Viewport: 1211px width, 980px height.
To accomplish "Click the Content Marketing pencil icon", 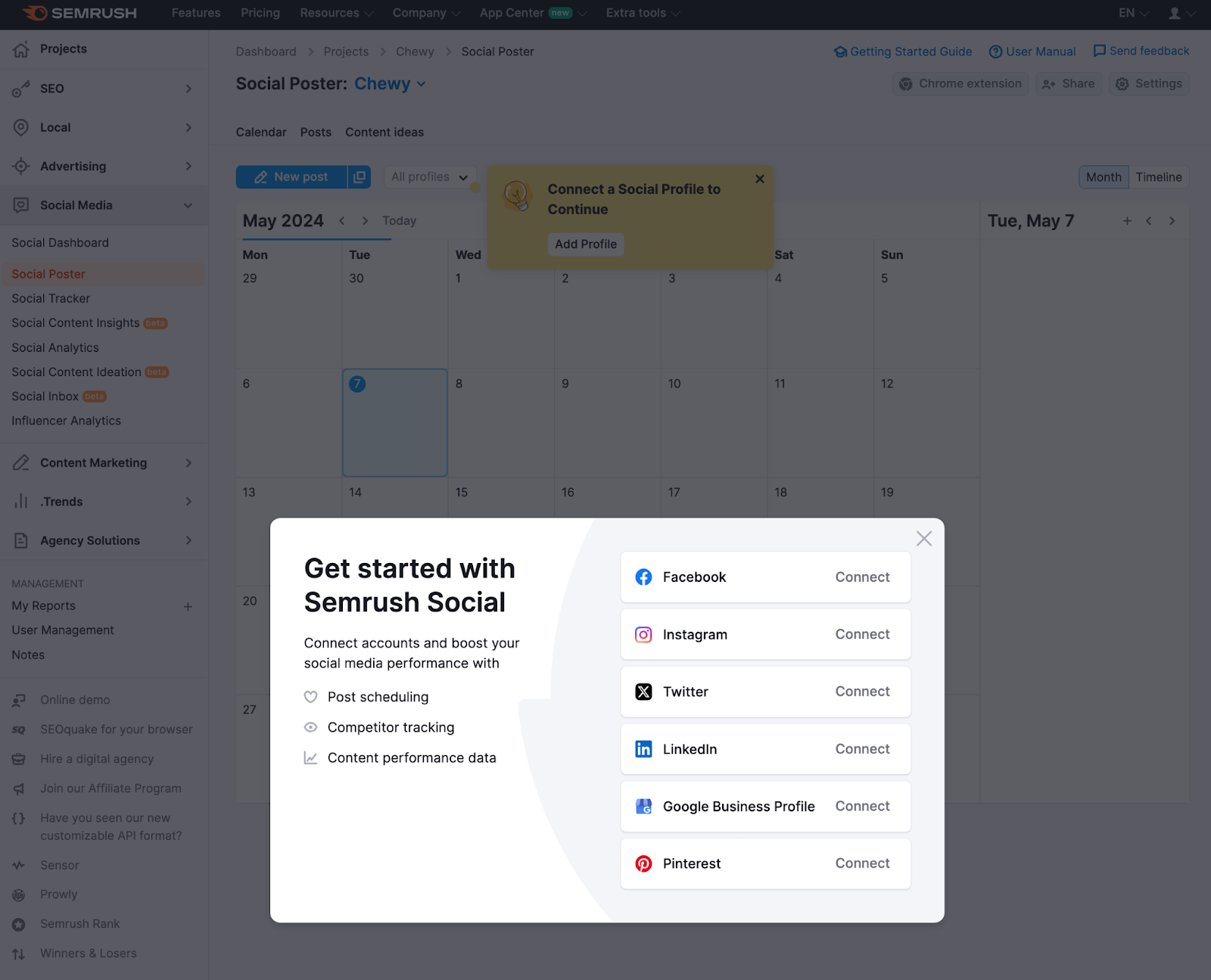I will pos(21,462).
